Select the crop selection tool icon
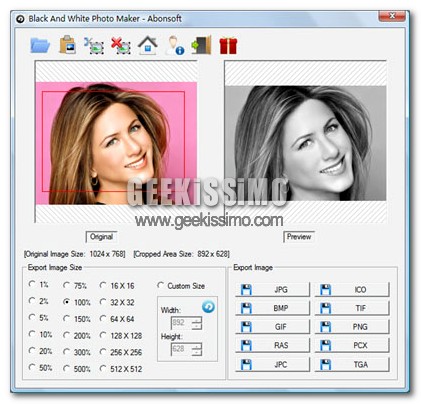This screenshot has height=404, width=421. (x=94, y=46)
